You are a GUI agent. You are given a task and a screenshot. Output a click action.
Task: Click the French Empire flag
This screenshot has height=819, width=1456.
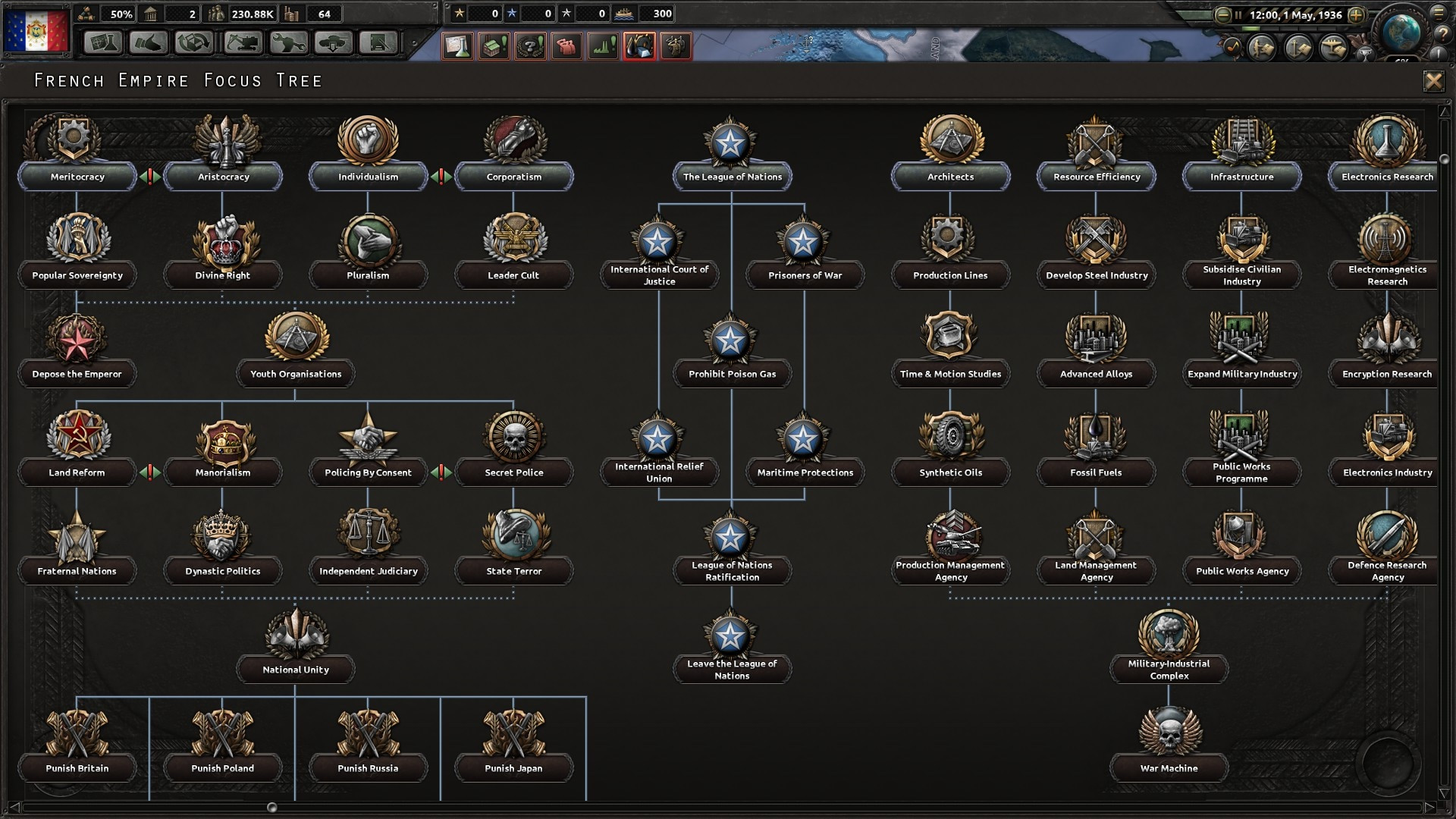click(36, 30)
